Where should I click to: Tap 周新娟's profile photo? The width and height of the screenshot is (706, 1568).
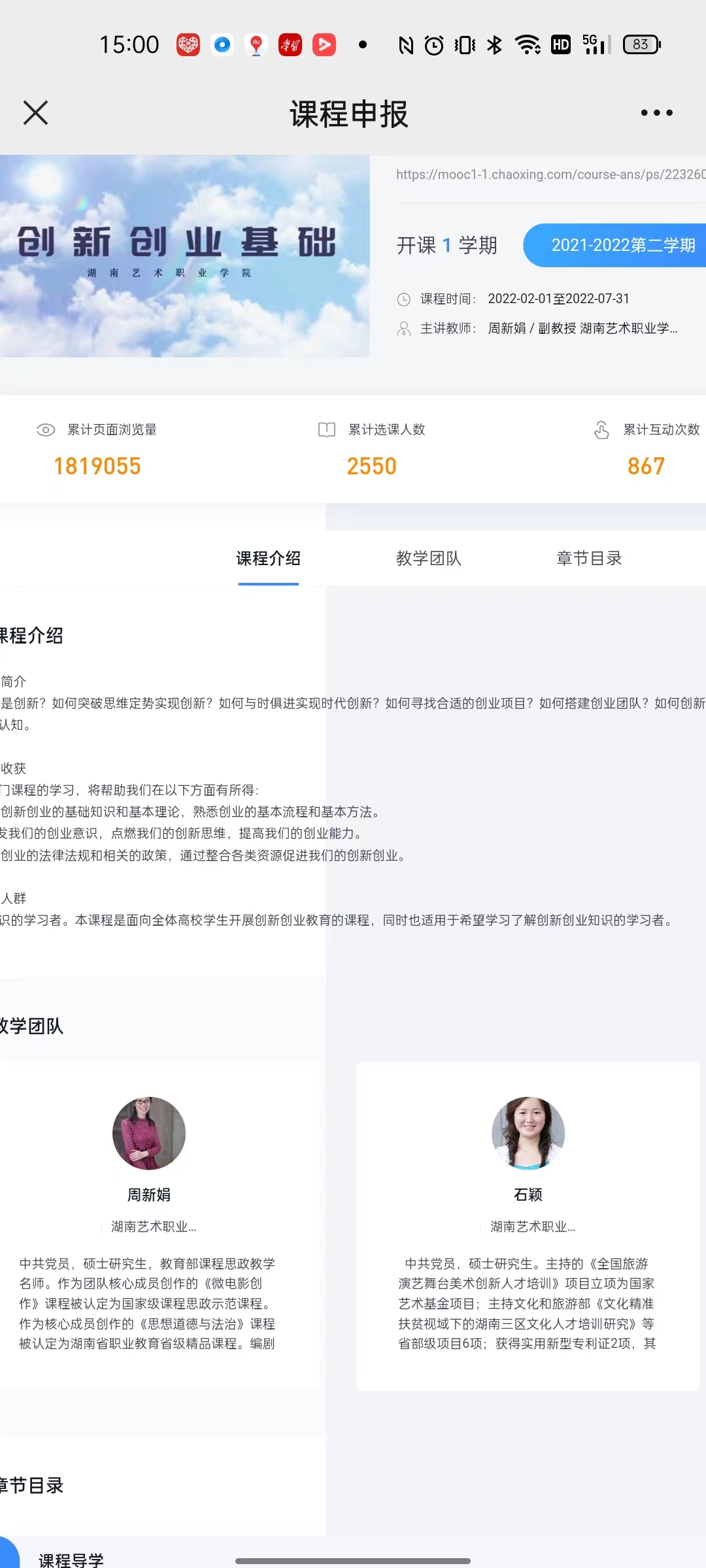pyautogui.click(x=149, y=1133)
